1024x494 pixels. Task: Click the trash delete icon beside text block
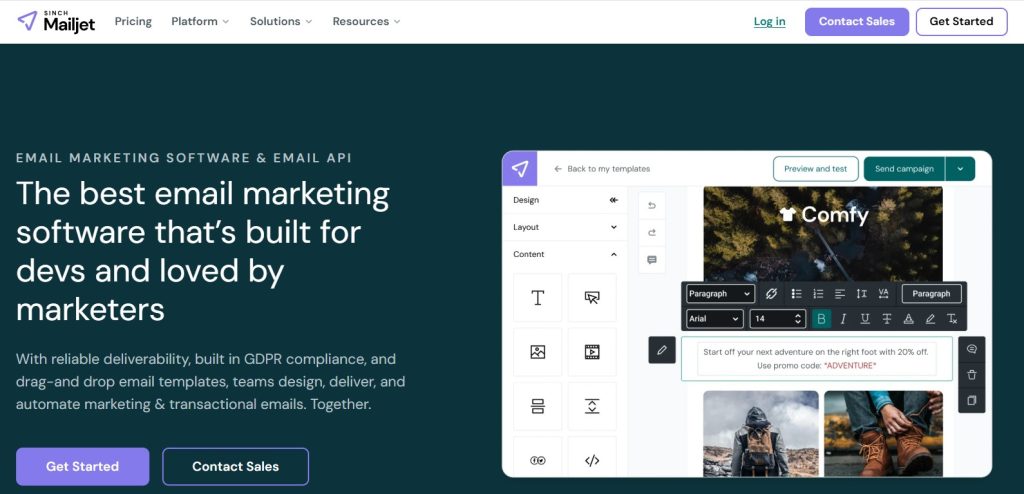point(972,374)
